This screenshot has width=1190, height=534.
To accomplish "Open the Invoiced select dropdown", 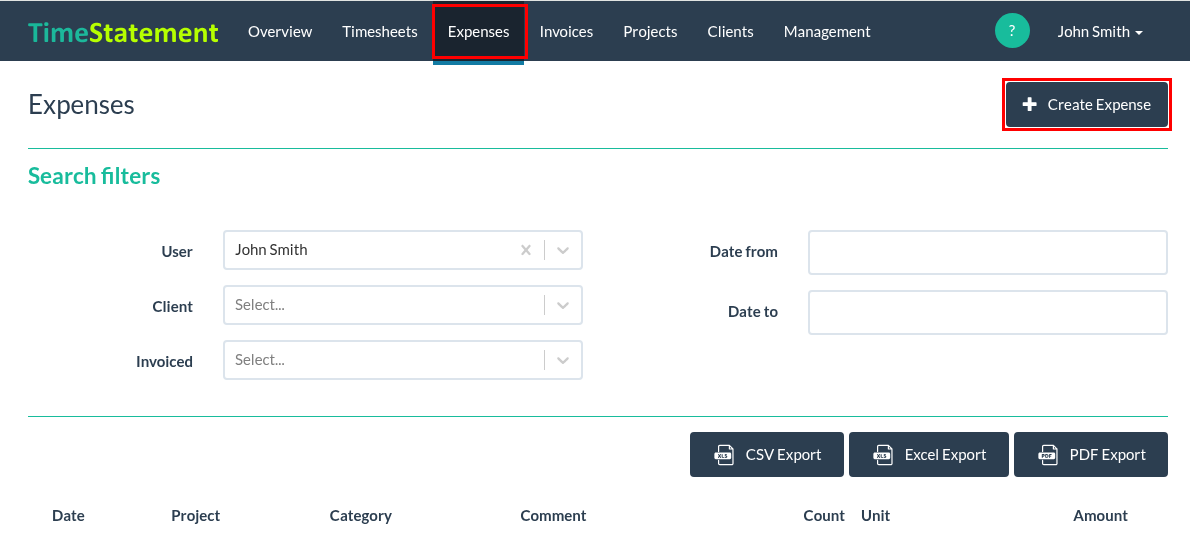I will point(402,360).
